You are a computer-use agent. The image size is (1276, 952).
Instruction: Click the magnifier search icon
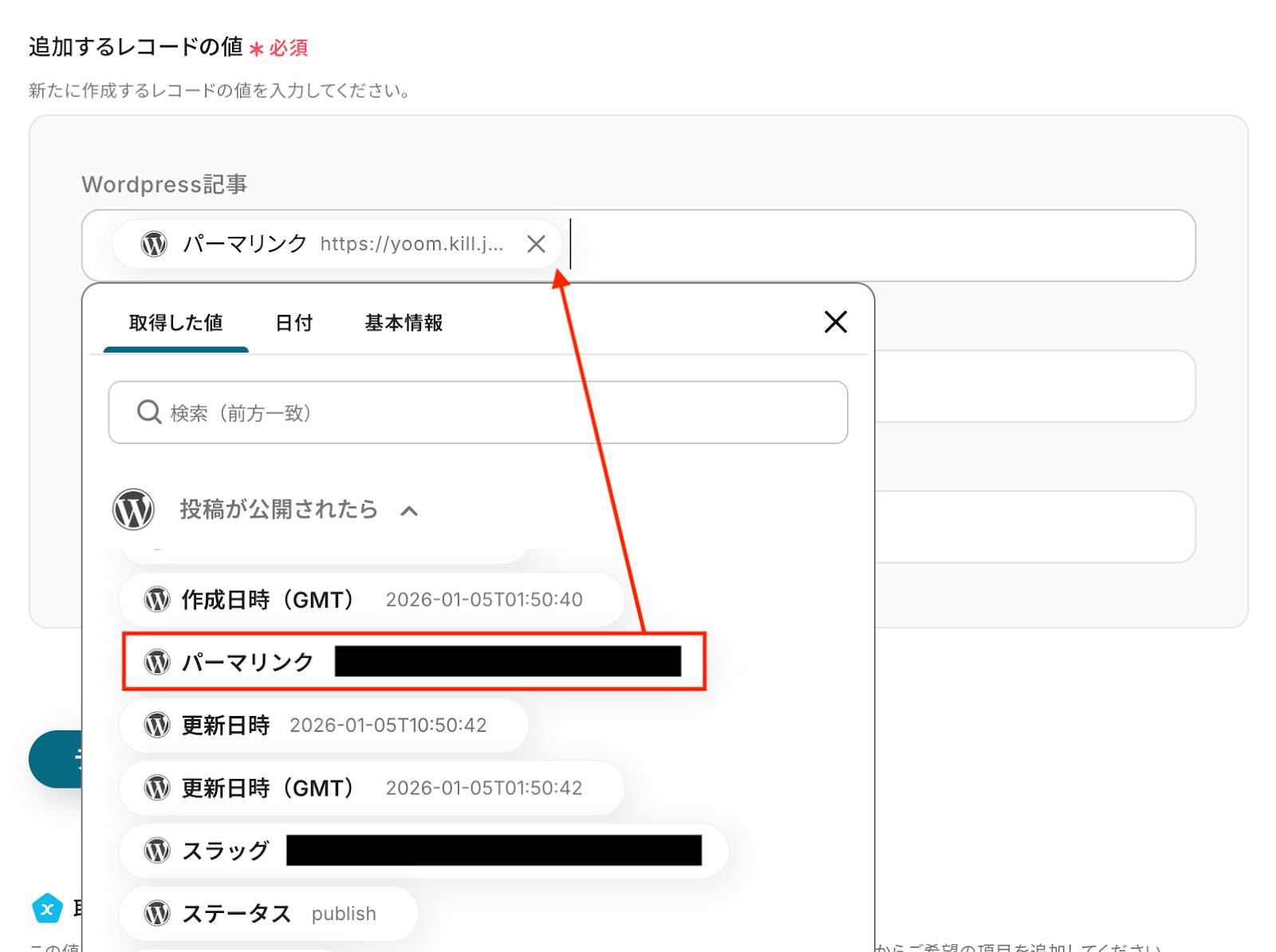pos(148,412)
